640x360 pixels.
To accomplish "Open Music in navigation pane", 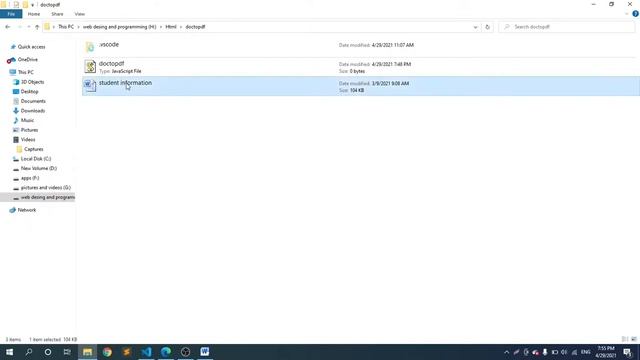I will pyautogui.click(x=27, y=120).
